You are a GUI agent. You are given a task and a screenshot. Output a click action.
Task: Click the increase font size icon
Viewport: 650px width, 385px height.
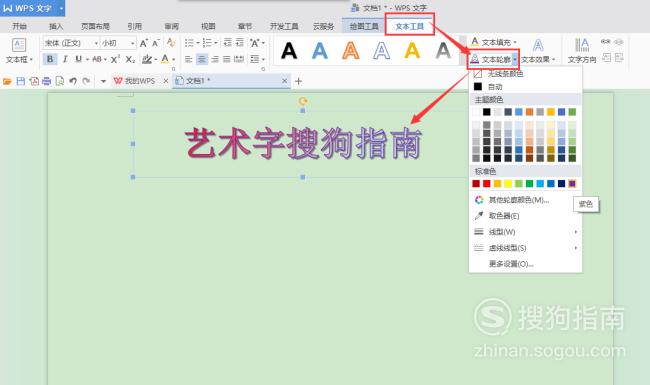click(x=143, y=43)
